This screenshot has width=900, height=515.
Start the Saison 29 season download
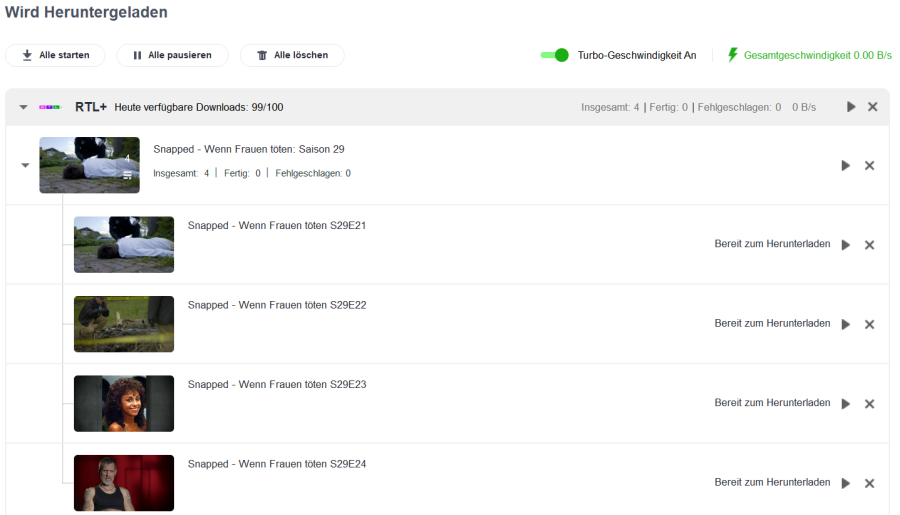846,166
